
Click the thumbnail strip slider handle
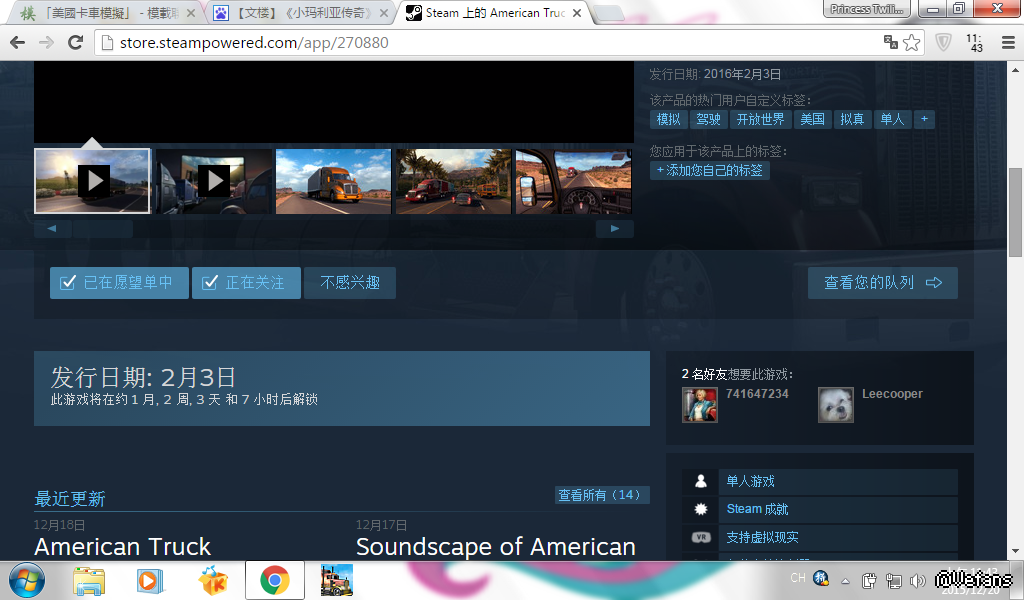tap(103, 229)
